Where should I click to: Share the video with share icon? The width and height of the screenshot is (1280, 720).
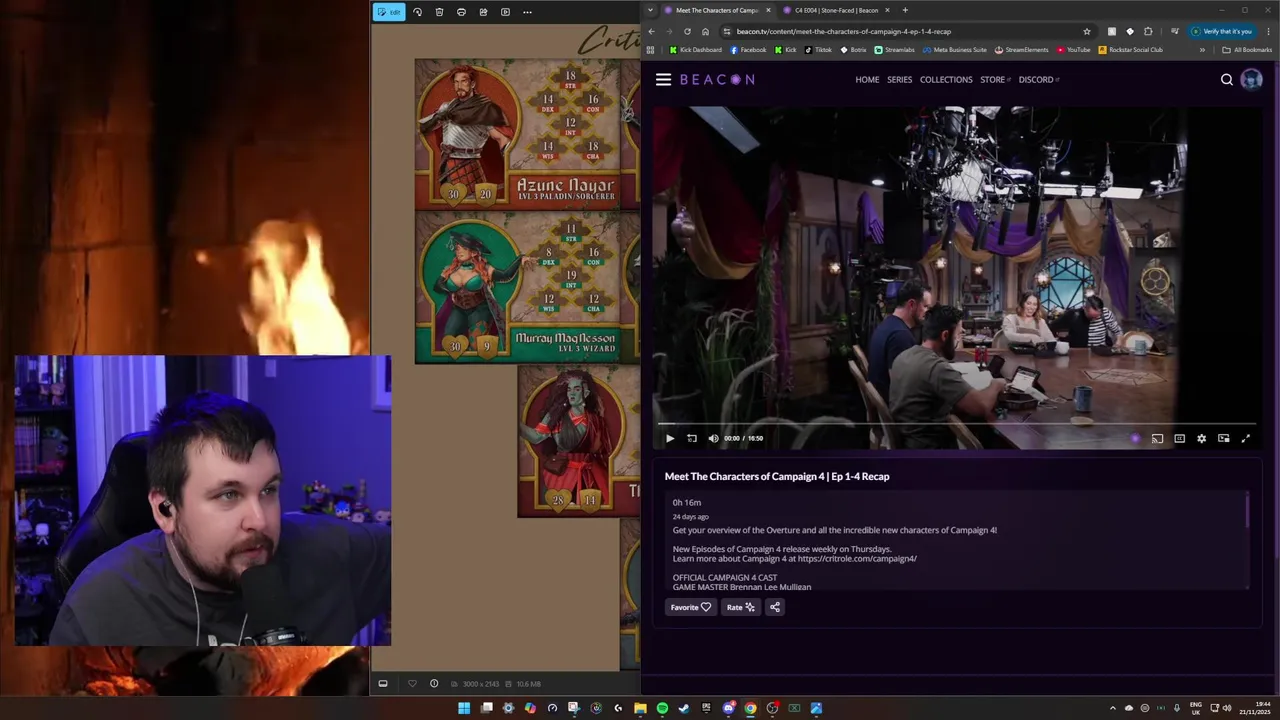[x=775, y=607]
